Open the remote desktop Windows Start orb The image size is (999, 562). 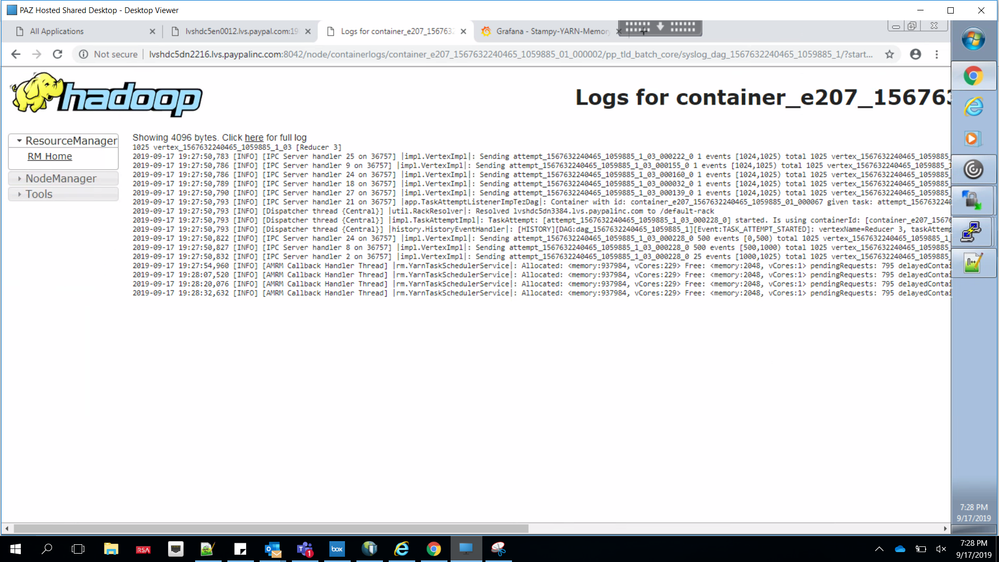tap(973, 40)
